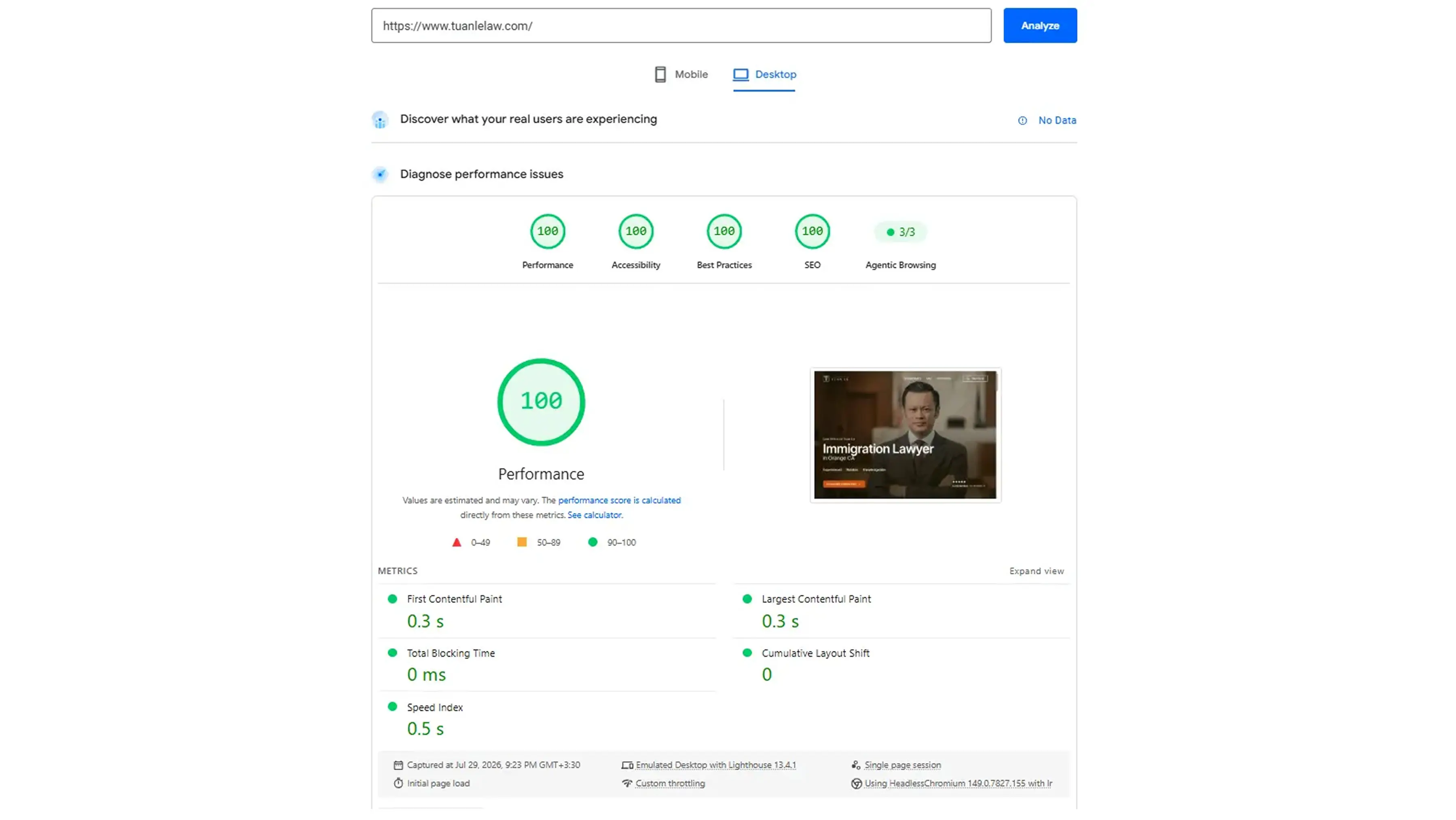This screenshot has width=1456, height=820.
Task: Open the Agentic Browsing 3/3 badge
Action: click(900, 232)
